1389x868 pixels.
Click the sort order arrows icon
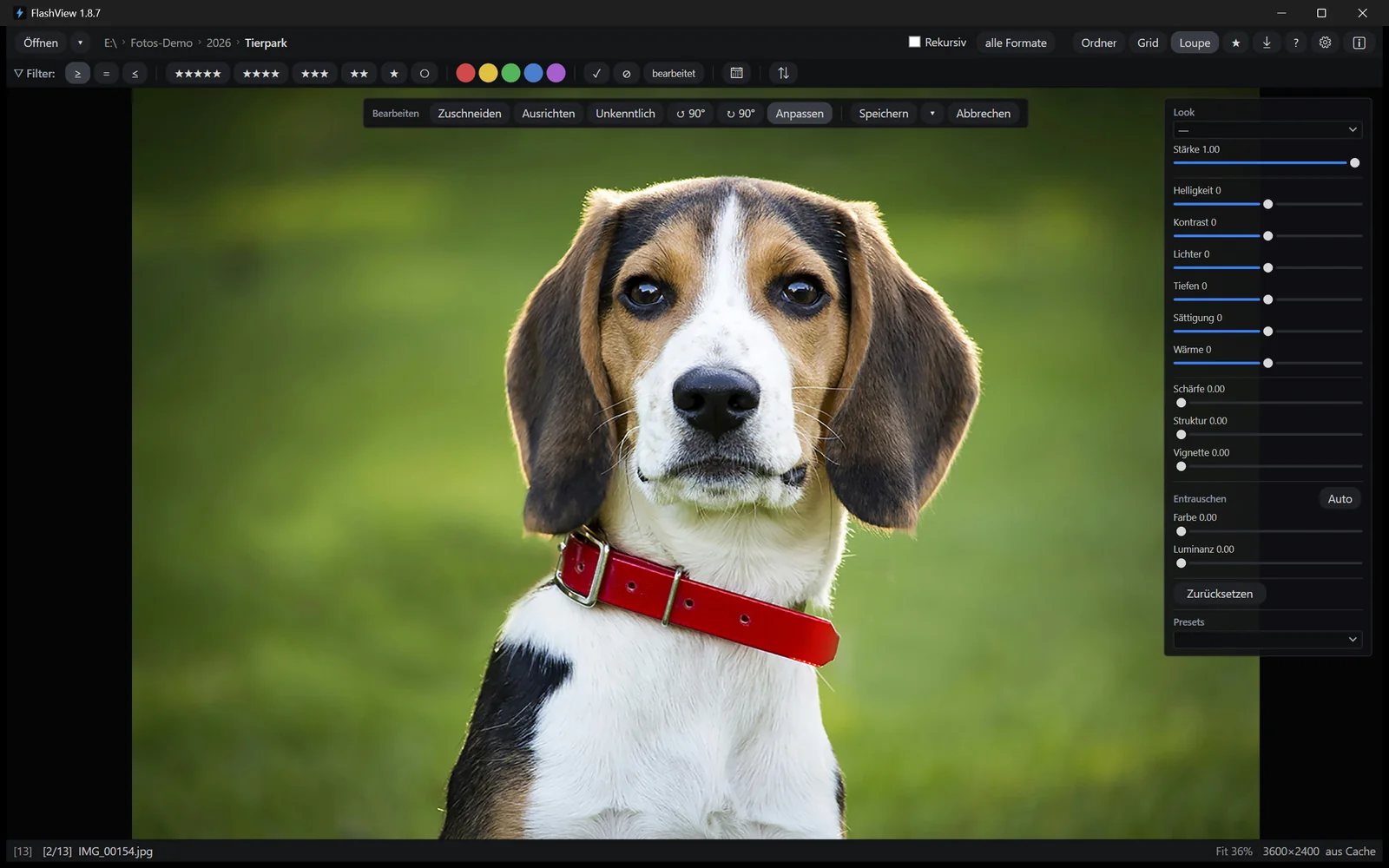click(783, 74)
